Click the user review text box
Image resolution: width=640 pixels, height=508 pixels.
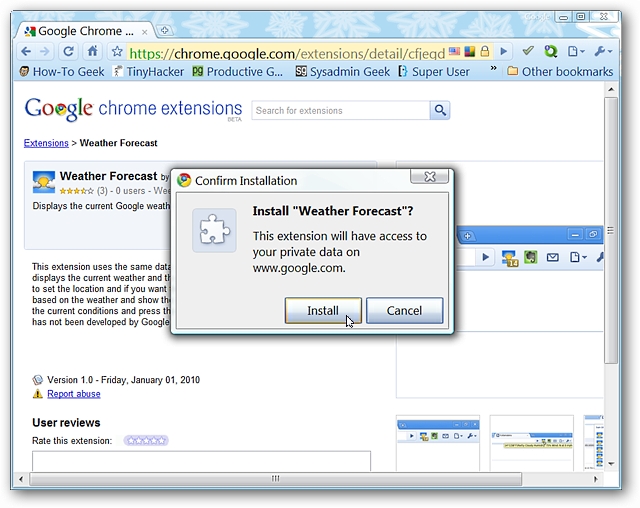(x=202, y=461)
